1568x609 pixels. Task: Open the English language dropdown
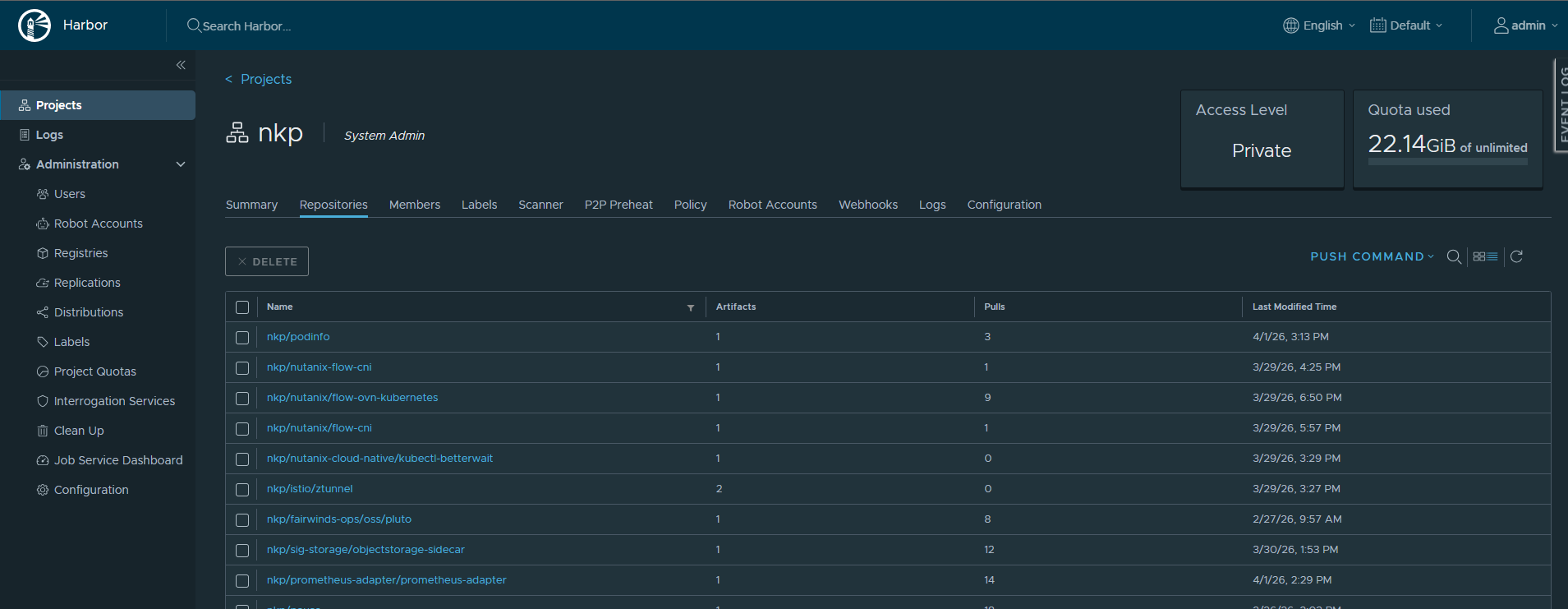1320,25
